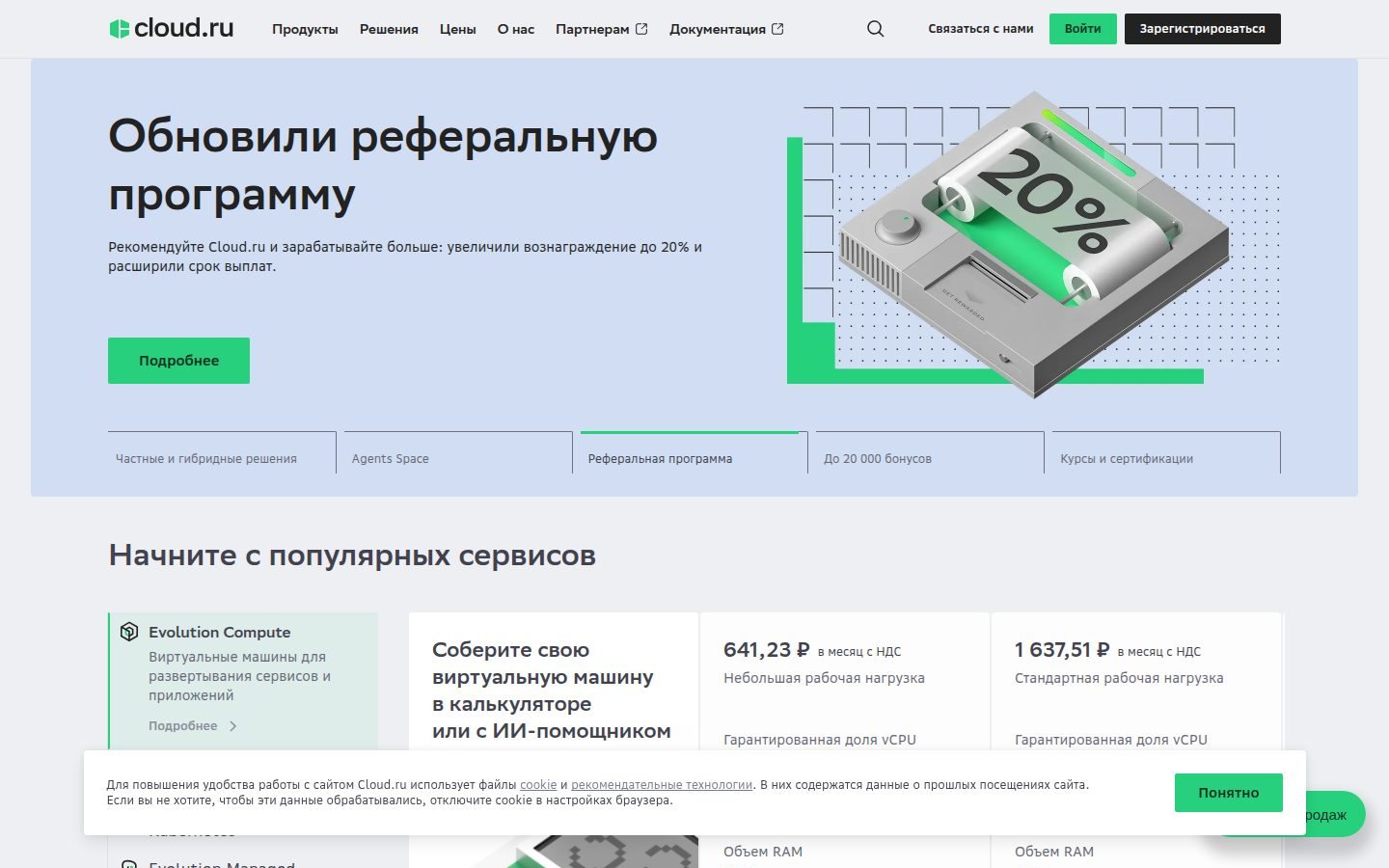Screen dimensions: 1389x868
Task: Open the О нас menu
Action: coord(516,29)
